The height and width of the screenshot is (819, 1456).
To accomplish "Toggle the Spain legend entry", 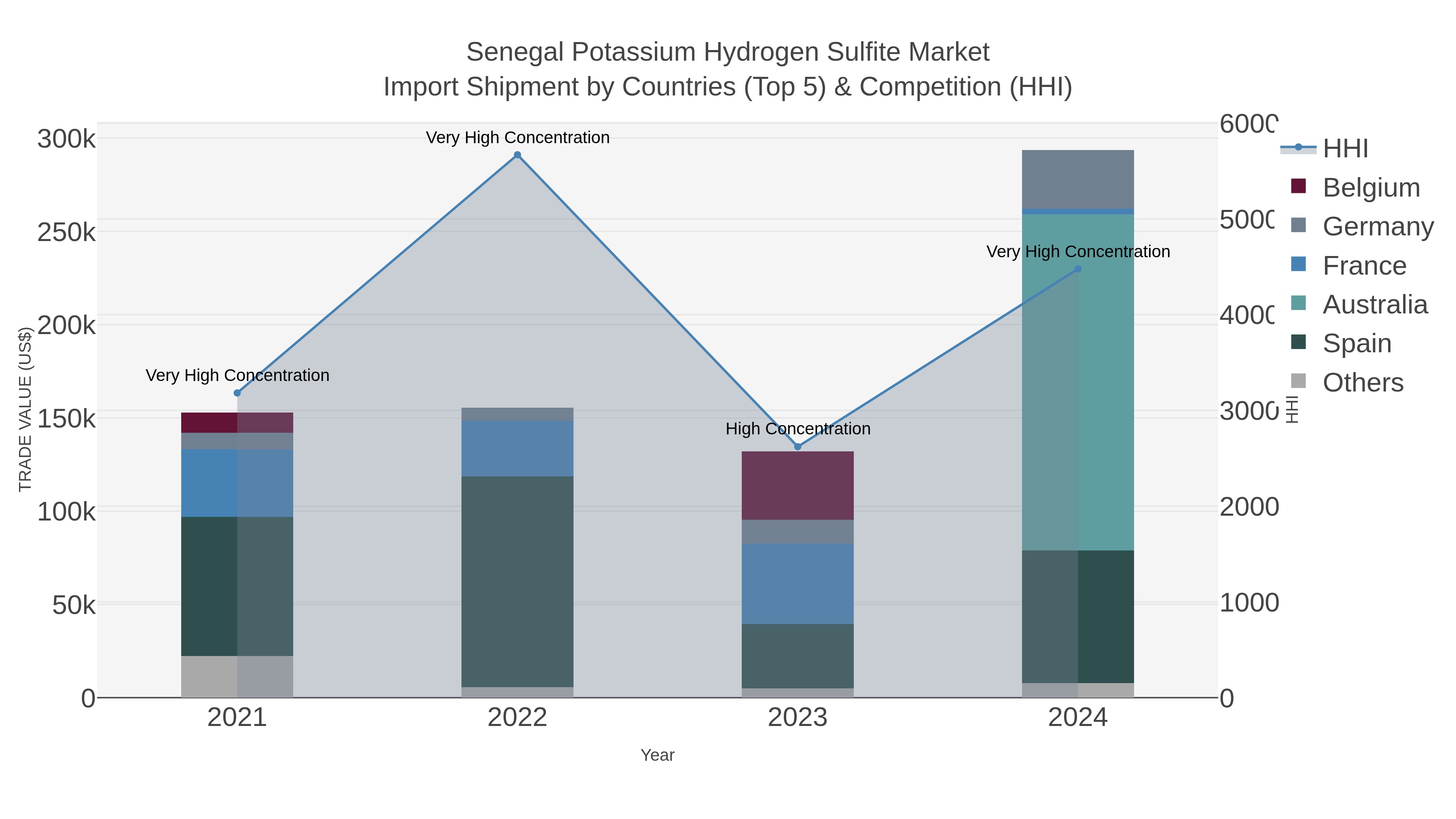I will (x=1341, y=343).
